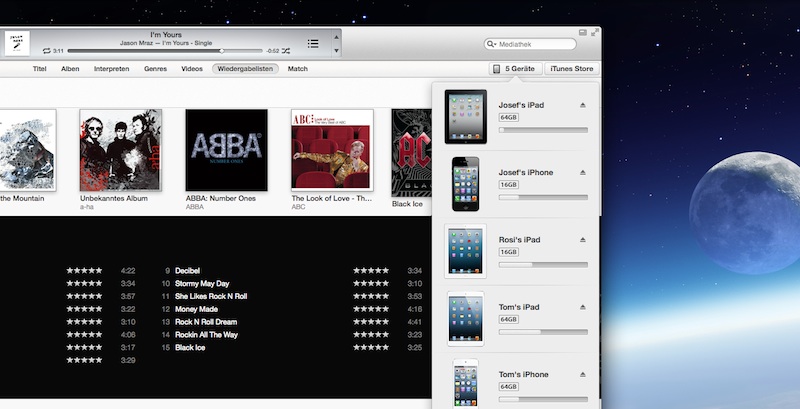Screen dimensions: 800x409
Task: Switch to the Alben tab
Action: pos(70,69)
